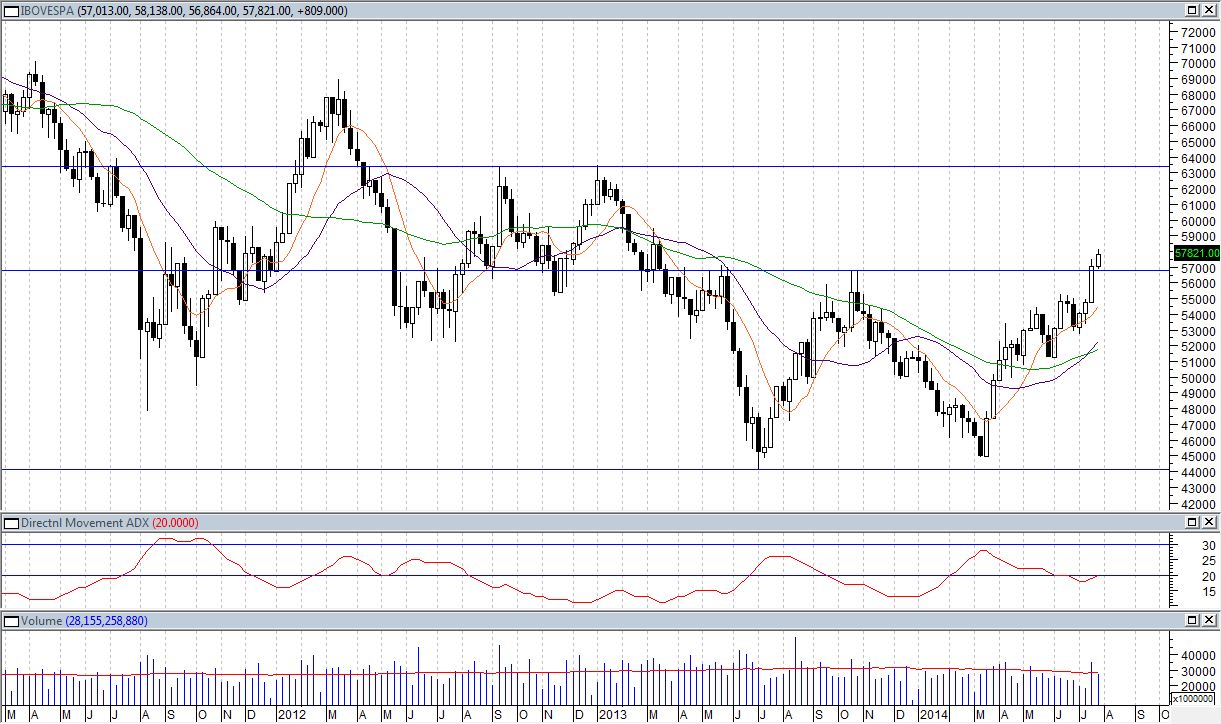Screen dimensions: 1221x724
Task: Click the Directnl Movement ADX title label
Action: 84,523
